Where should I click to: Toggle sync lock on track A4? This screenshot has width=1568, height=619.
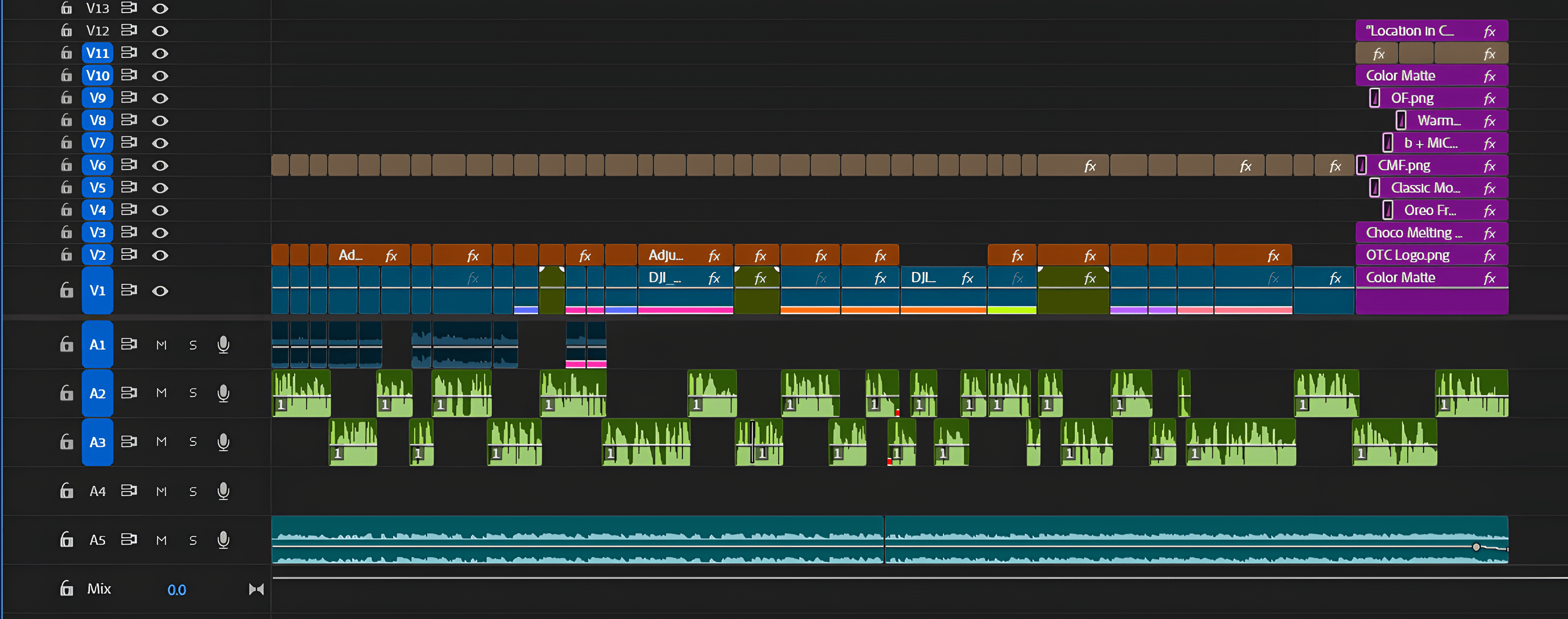tap(129, 490)
